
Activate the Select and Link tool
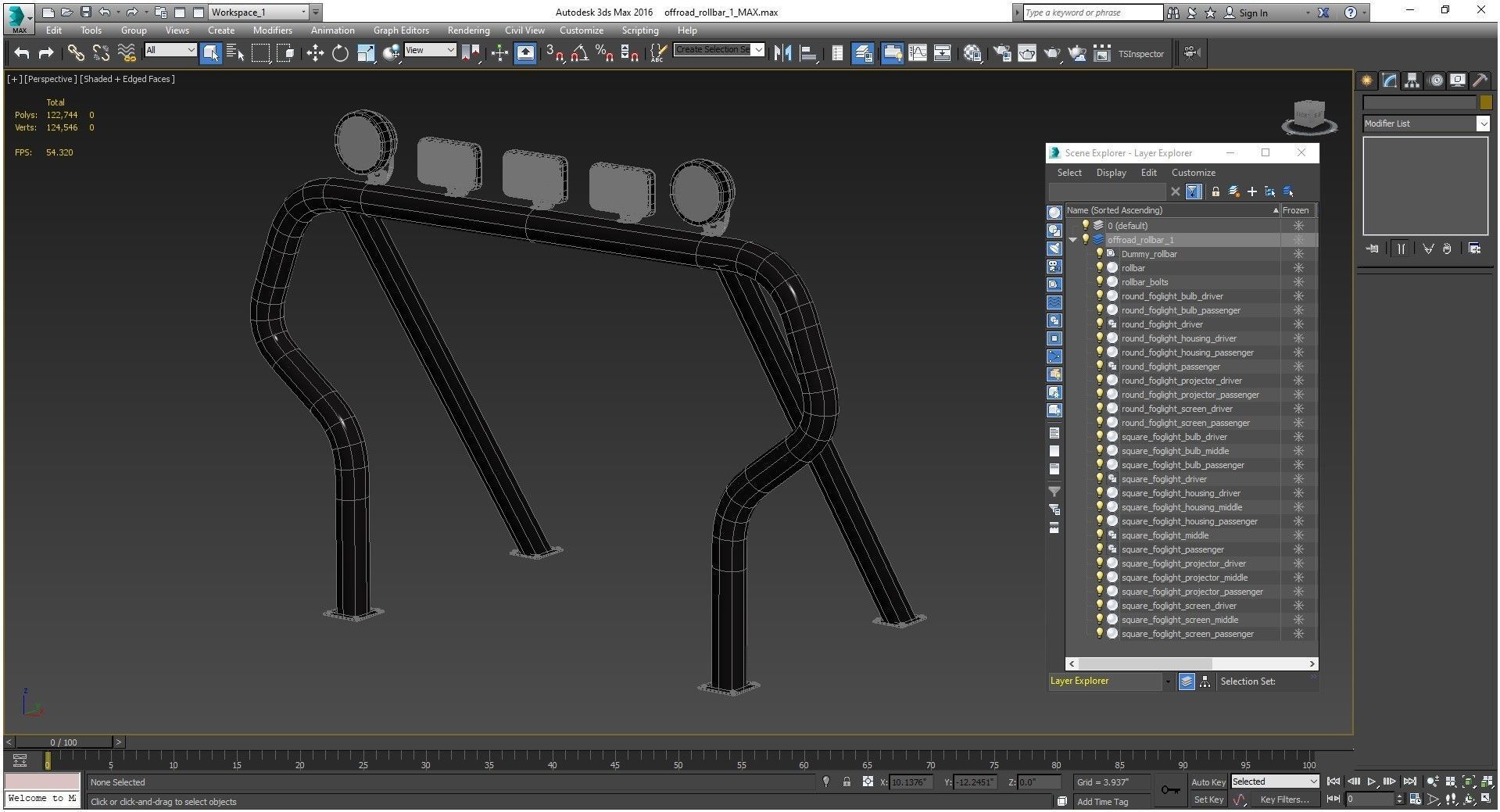click(75, 53)
